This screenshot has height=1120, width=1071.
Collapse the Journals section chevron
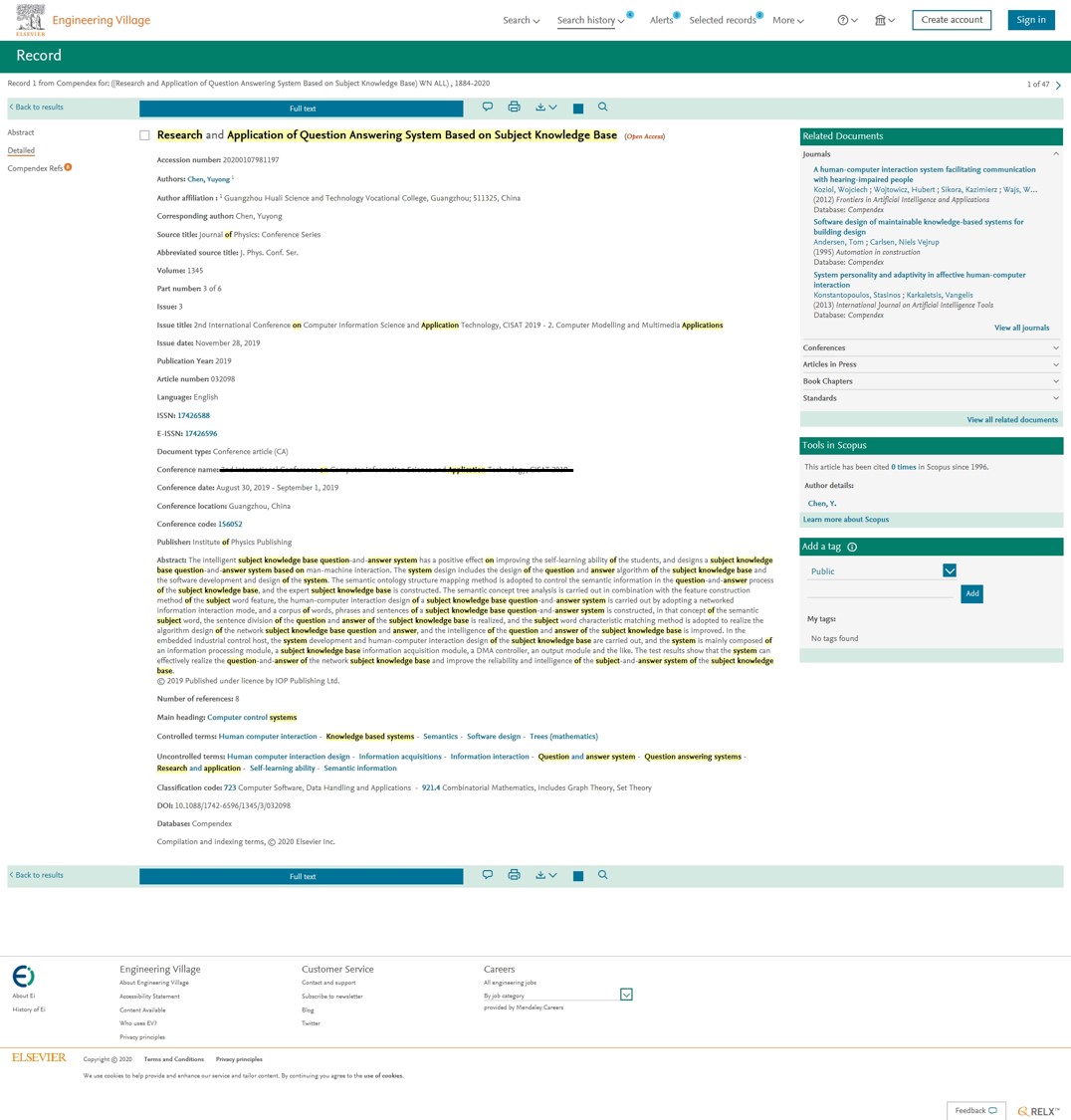pos(1056,154)
